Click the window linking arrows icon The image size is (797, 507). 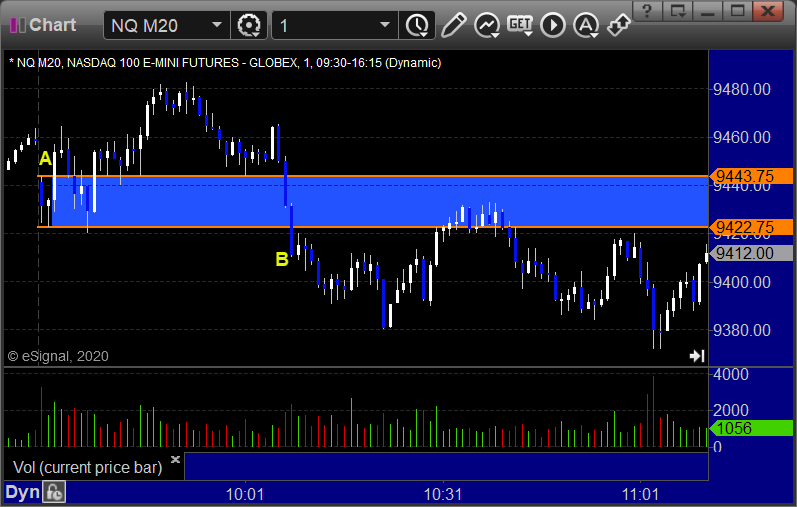pyautogui.click(x=619, y=25)
